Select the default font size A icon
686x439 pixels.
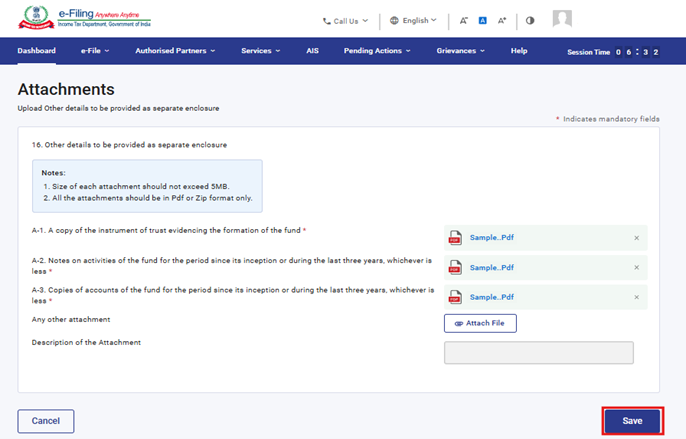pyautogui.click(x=482, y=20)
